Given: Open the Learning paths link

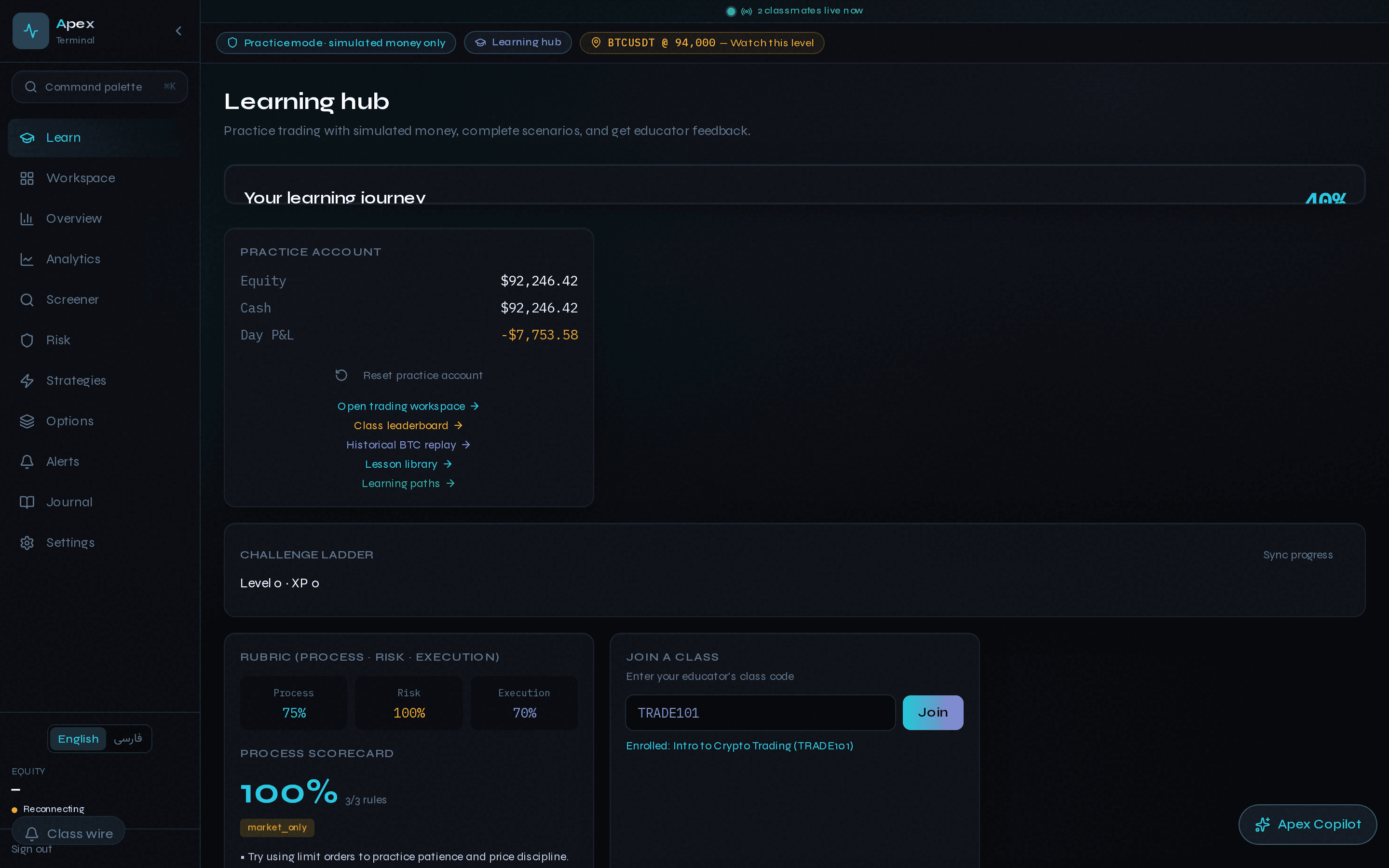Looking at the screenshot, I should [408, 483].
